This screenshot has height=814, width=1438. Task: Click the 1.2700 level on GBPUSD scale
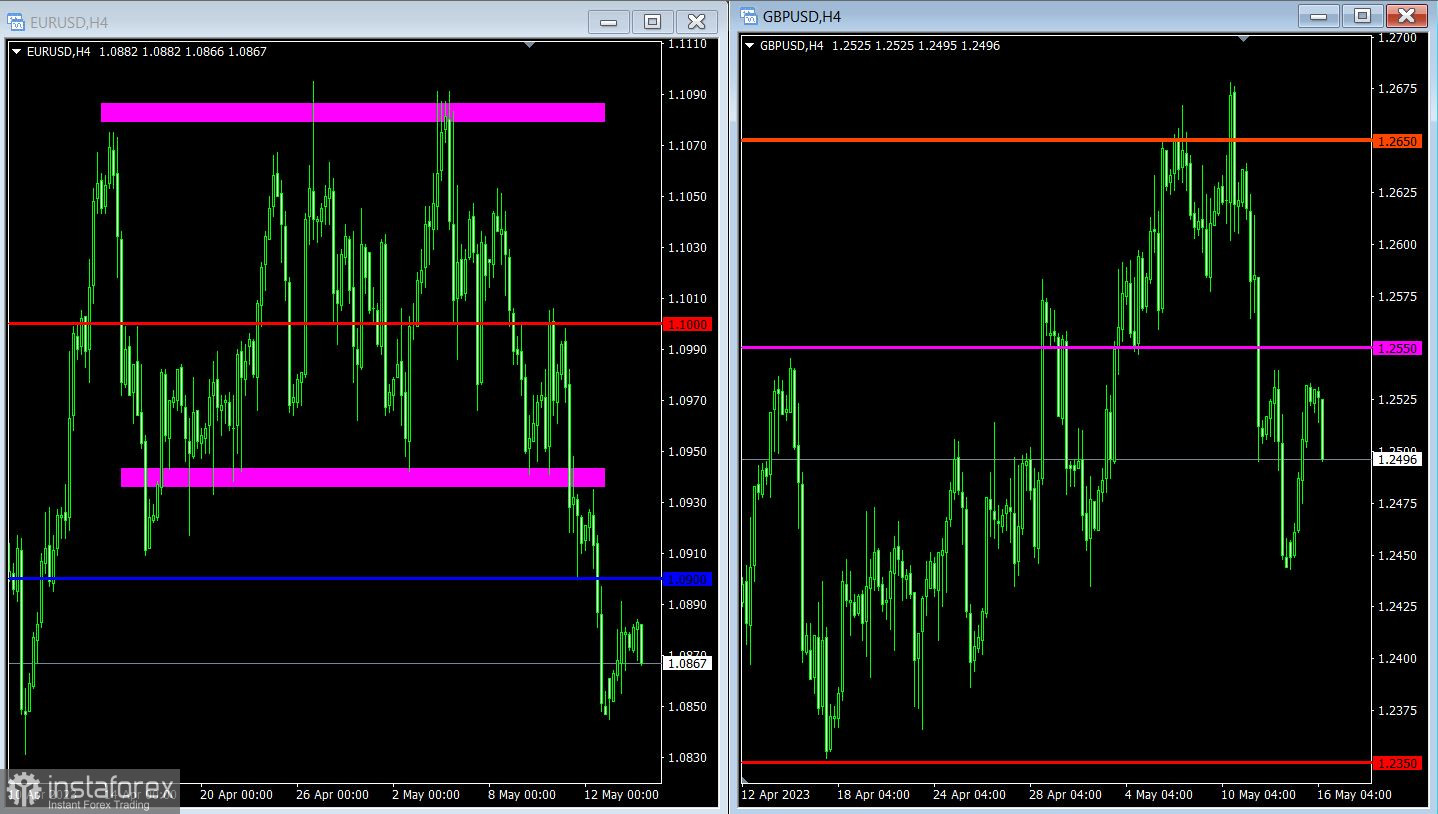point(1397,39)
